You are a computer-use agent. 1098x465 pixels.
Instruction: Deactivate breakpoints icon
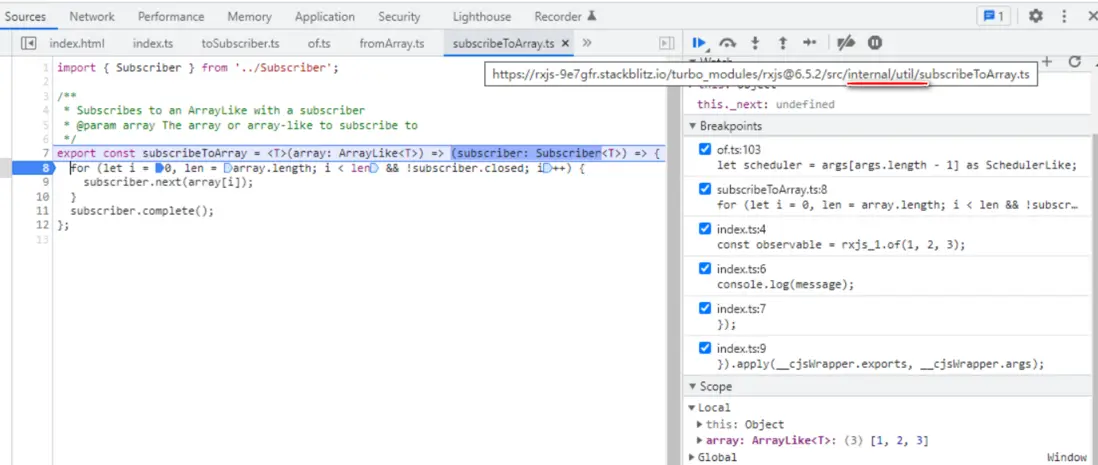846,43
